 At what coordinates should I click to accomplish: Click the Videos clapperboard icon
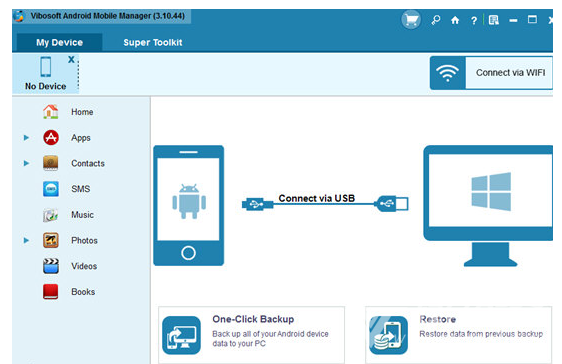pyautogui.click(x=51, y=266)
